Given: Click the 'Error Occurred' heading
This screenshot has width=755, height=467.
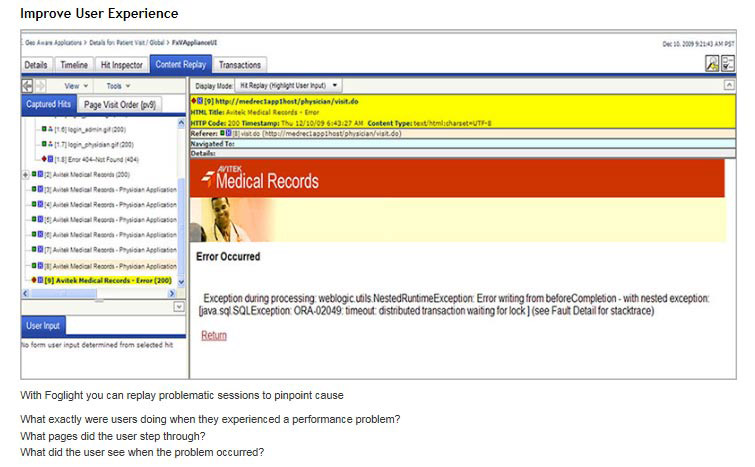Looking at the screenshot, I should click(x=228, y=256).
